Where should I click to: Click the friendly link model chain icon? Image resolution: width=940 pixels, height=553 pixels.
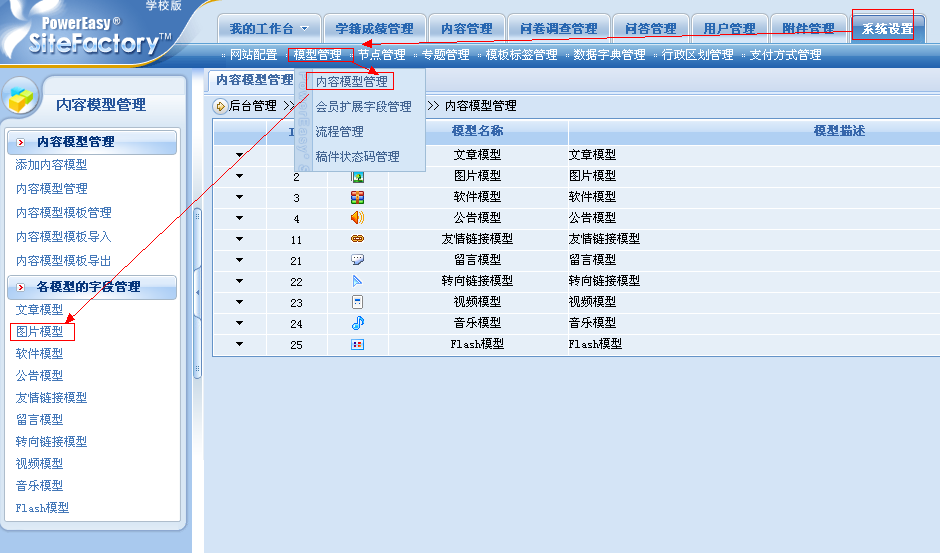pyautogui.click(x=357, y=239)
